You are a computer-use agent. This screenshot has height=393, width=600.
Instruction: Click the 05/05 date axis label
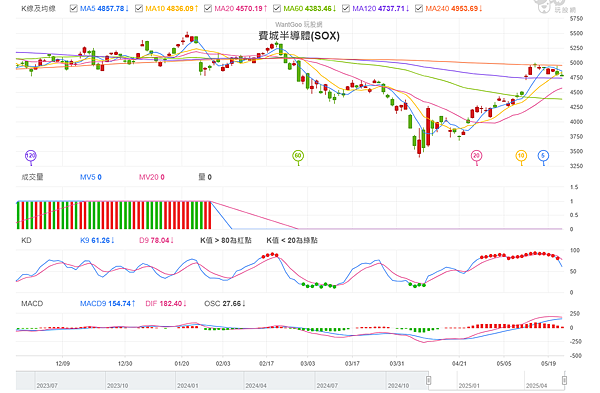[504, 363]
